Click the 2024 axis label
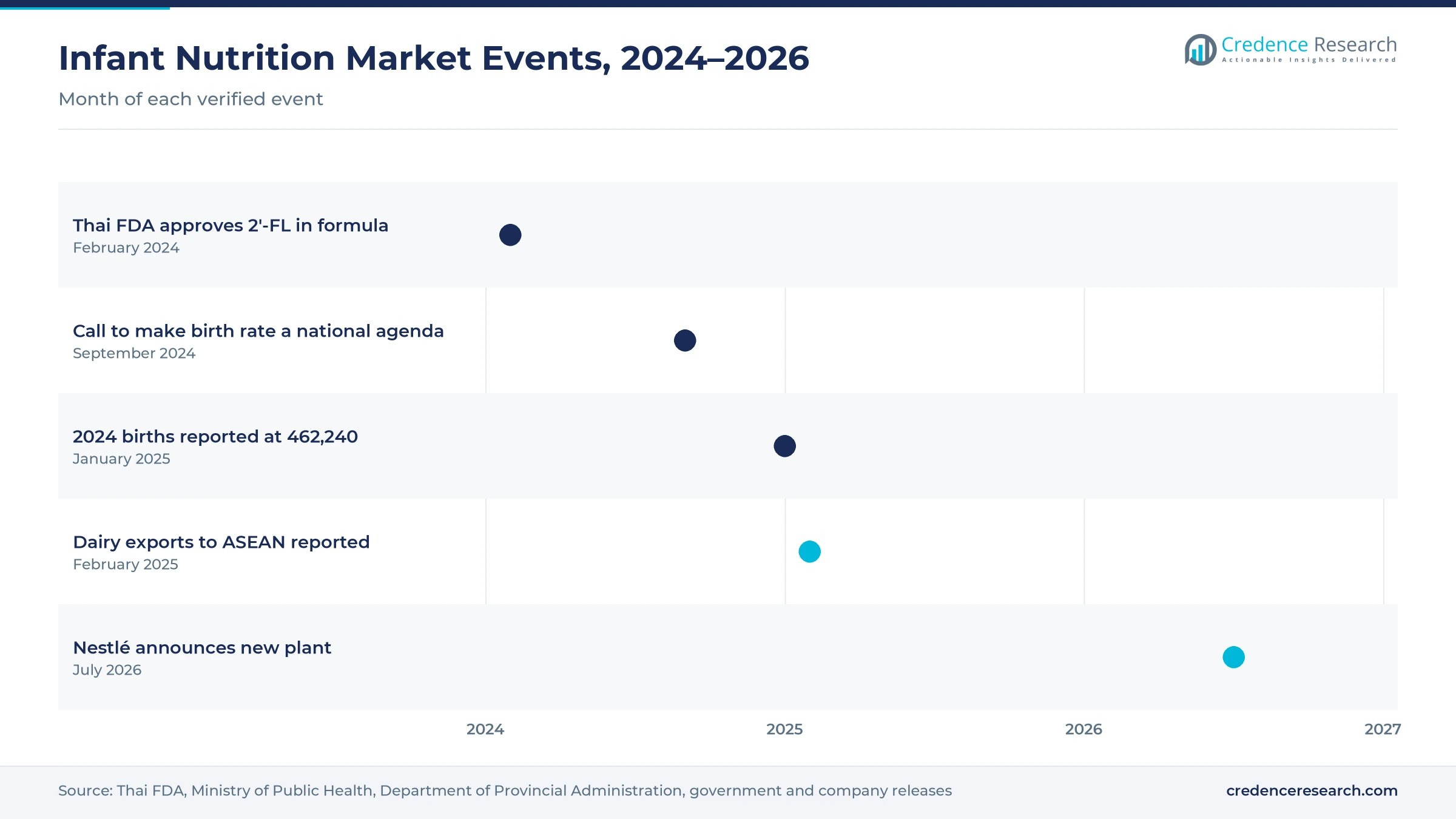The width and height of the screenshot is (1456, 819). pos(485,729)
